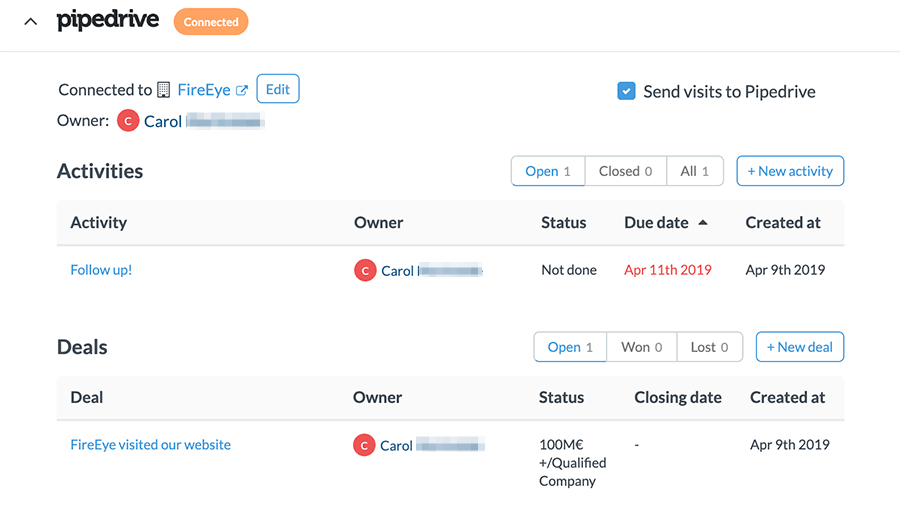Click the Deals section heading
This screenshot has width=900, height=521.
tap(82, 347)
